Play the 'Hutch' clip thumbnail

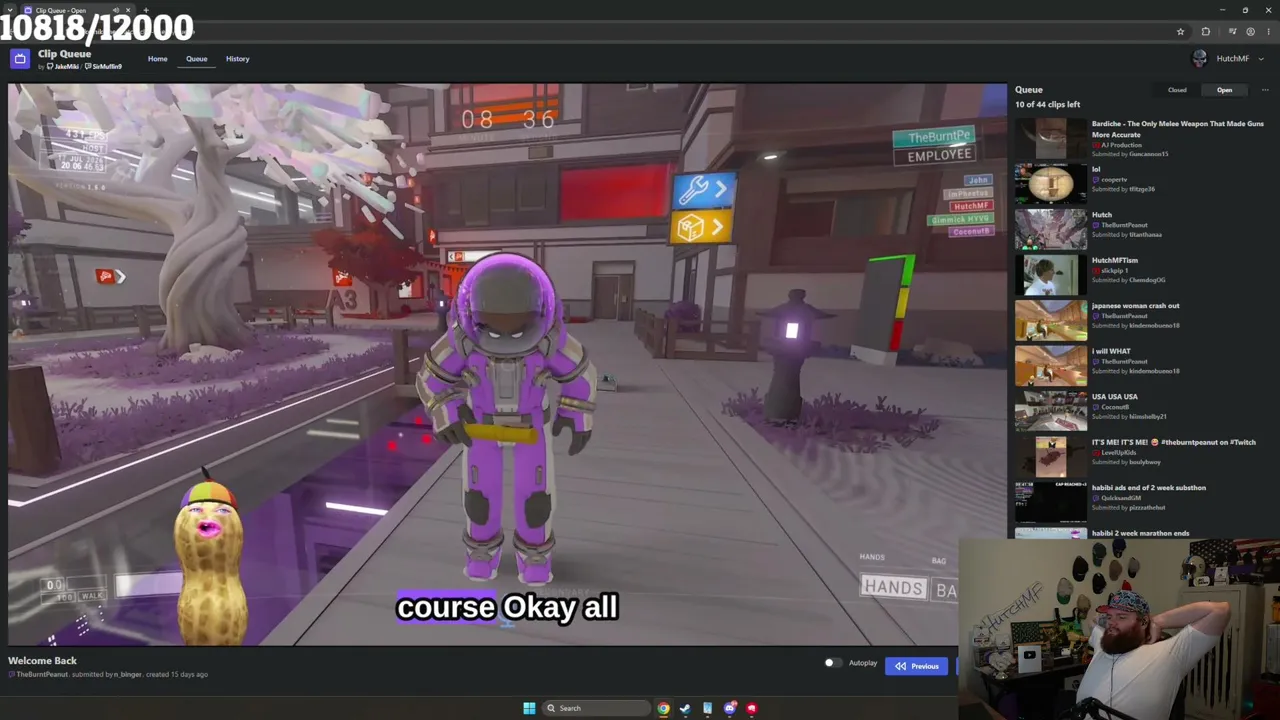pyautogui.click(x=1051, y=230)
